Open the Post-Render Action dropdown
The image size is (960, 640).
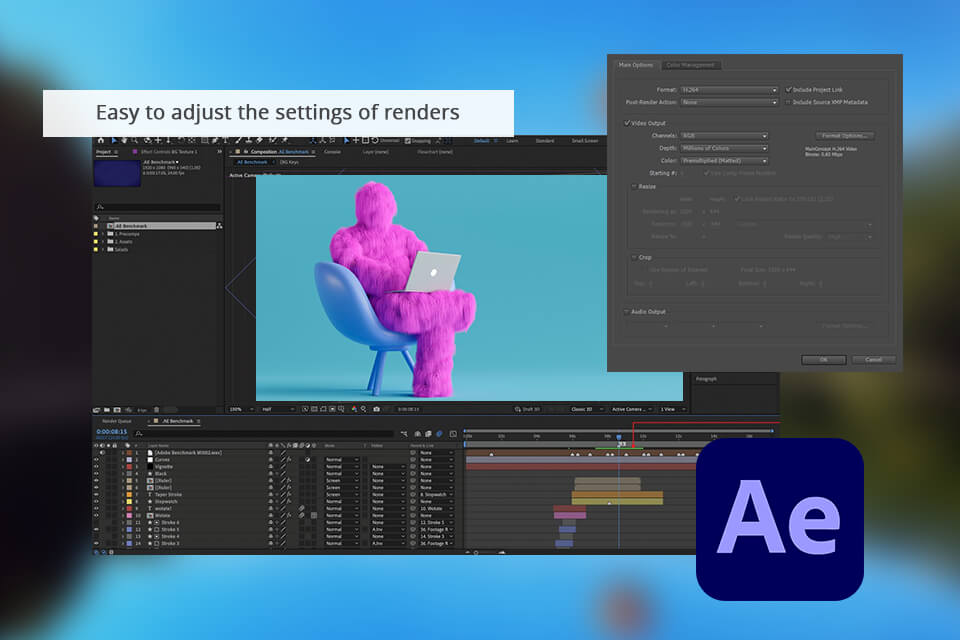[729, 102]
